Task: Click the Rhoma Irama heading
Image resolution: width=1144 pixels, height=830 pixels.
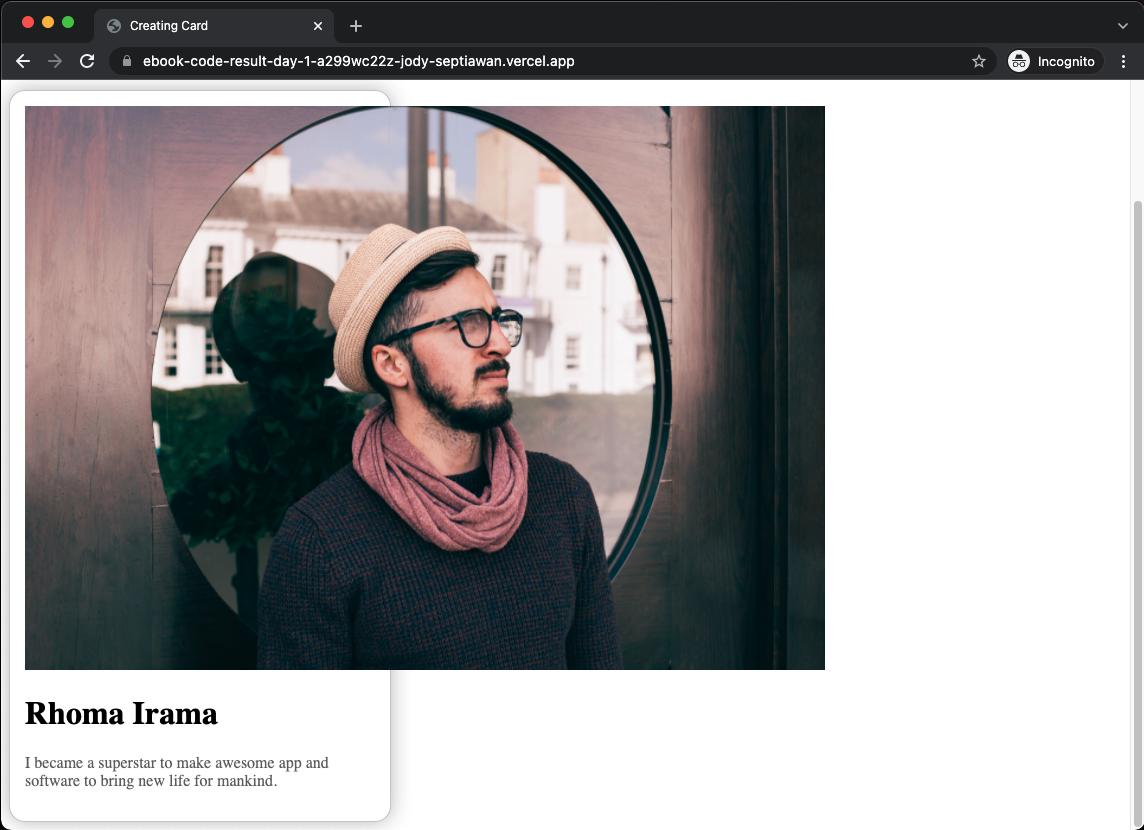Action: tap(121, 713)
